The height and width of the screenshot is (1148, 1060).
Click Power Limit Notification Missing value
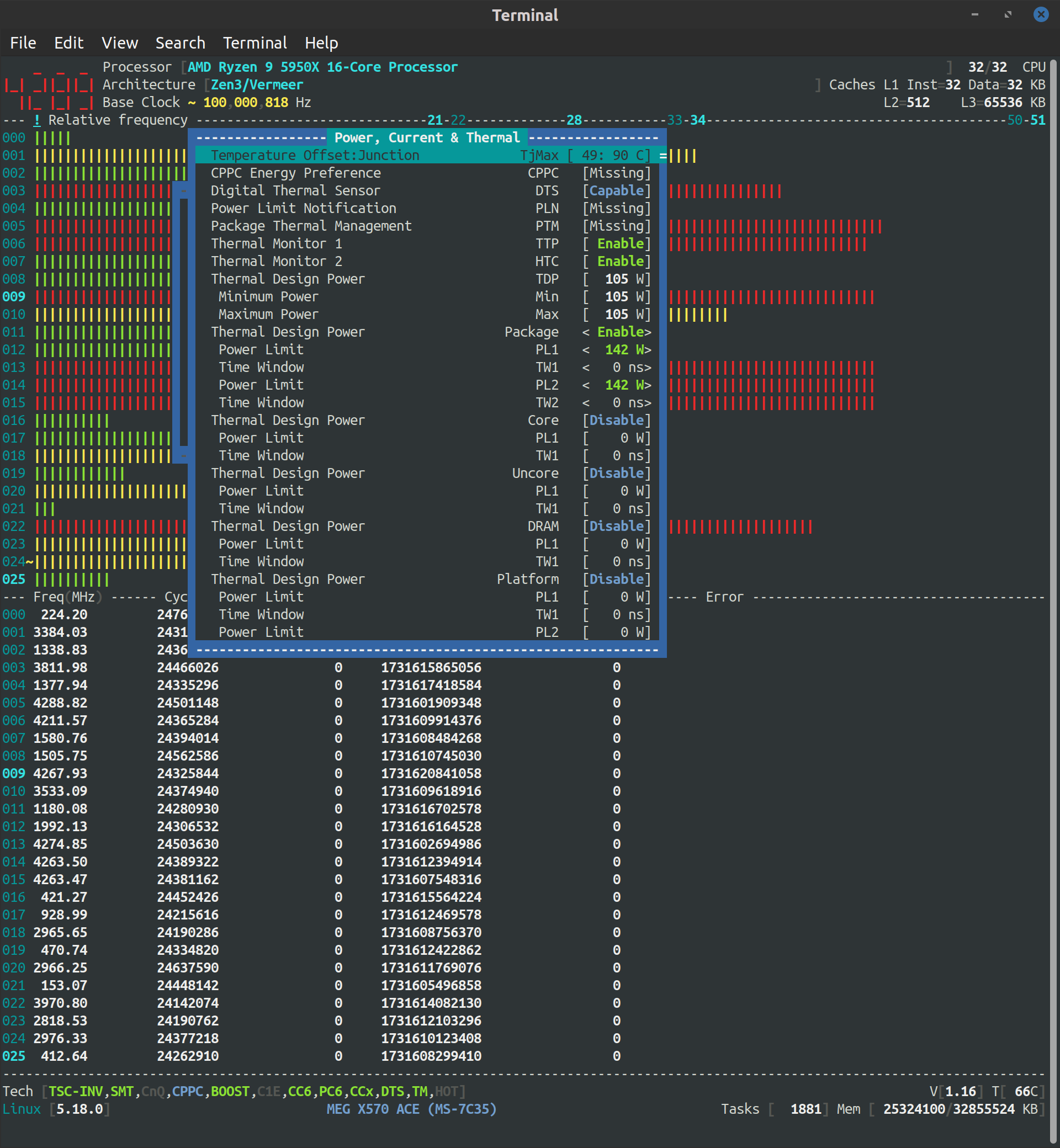[x=617, y=209]
